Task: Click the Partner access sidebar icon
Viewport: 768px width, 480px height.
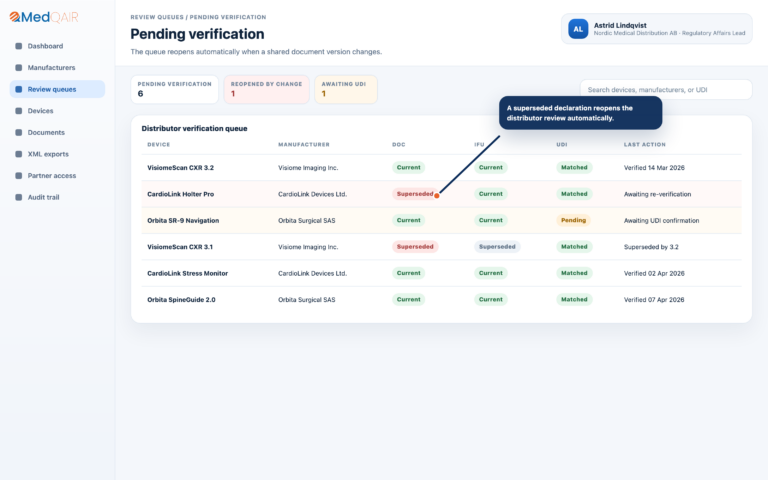Action: click(19, 175)
